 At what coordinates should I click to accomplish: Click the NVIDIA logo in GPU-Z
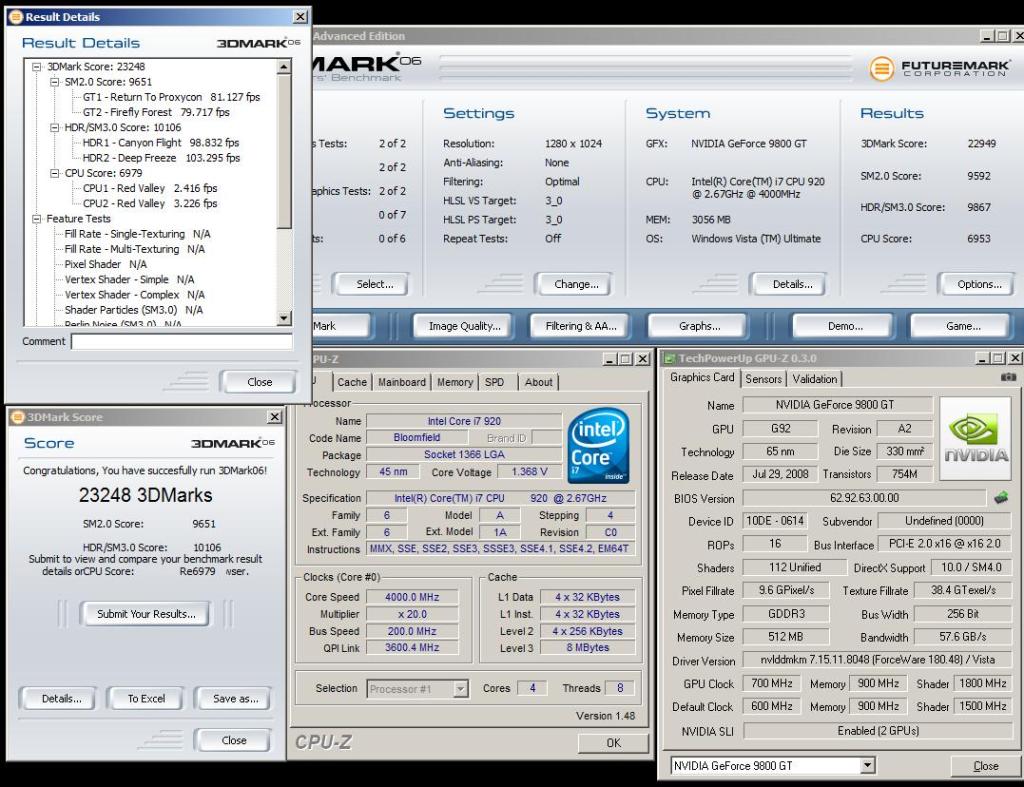pyautogui.click(x=976, y=438)
